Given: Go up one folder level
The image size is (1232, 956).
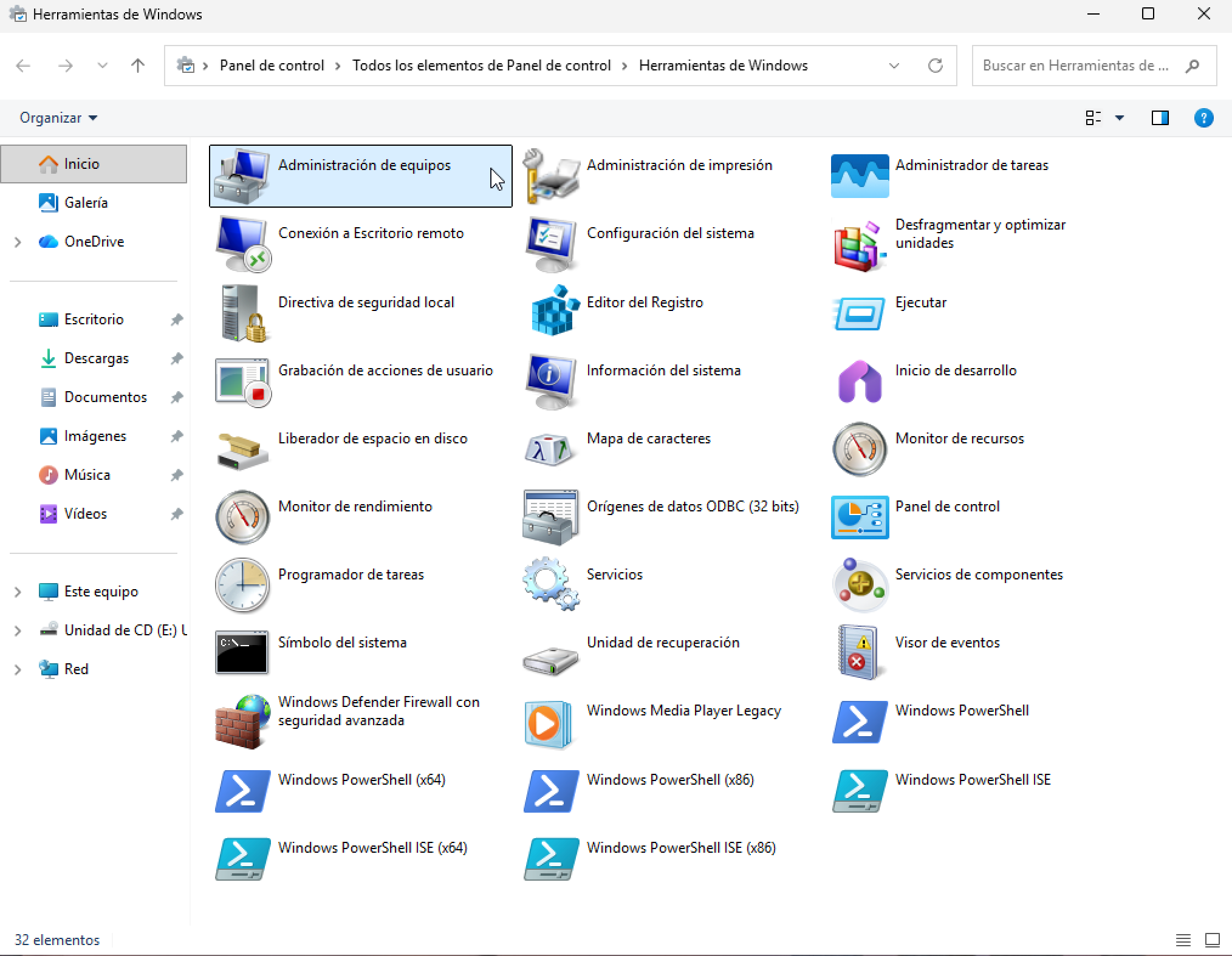Looking at the screenshot, I should coord(138,66).
